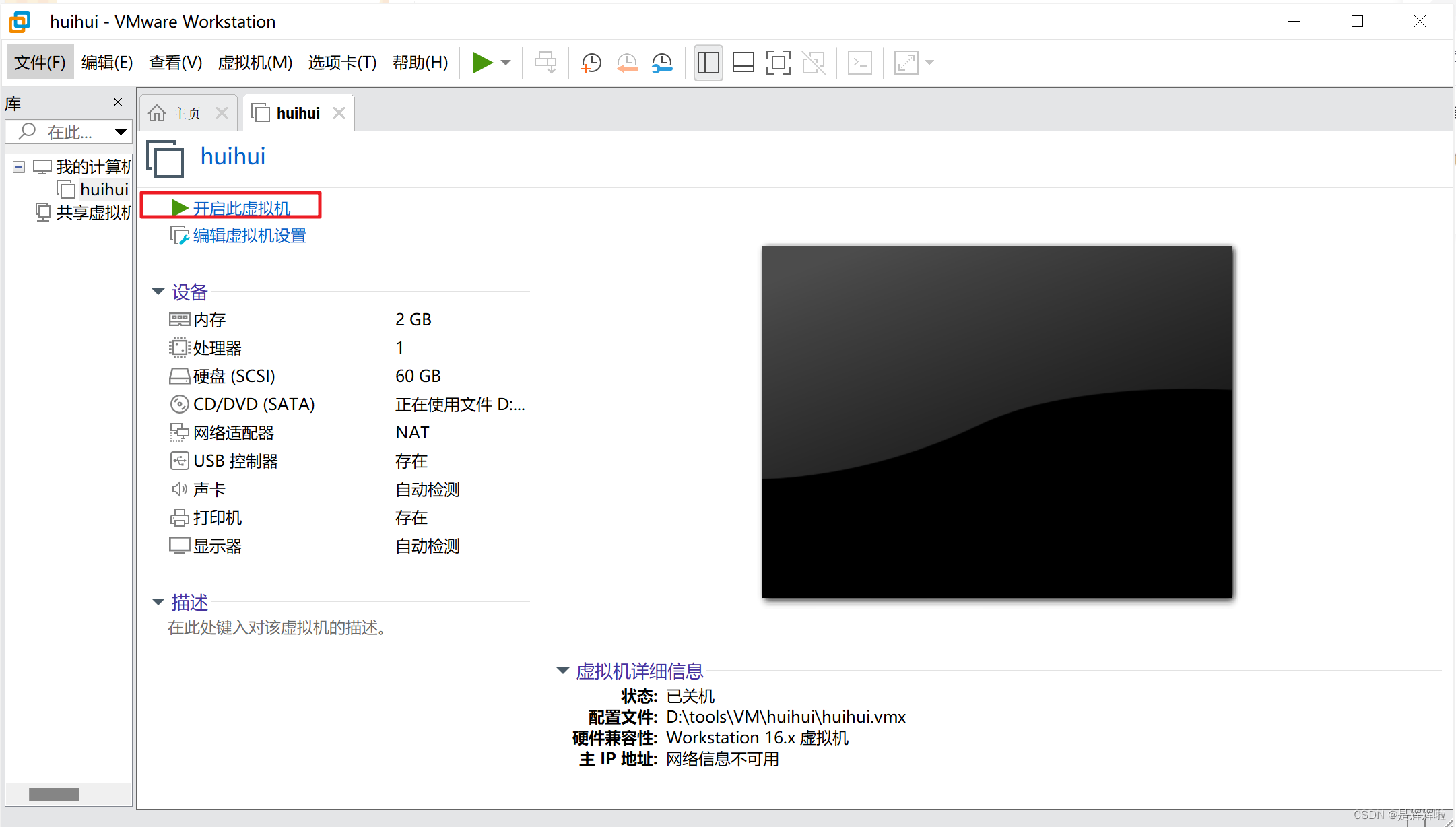Collapse the 设备 section
The width and height of the screenshot is (1456, 827).
click(158, 292)
